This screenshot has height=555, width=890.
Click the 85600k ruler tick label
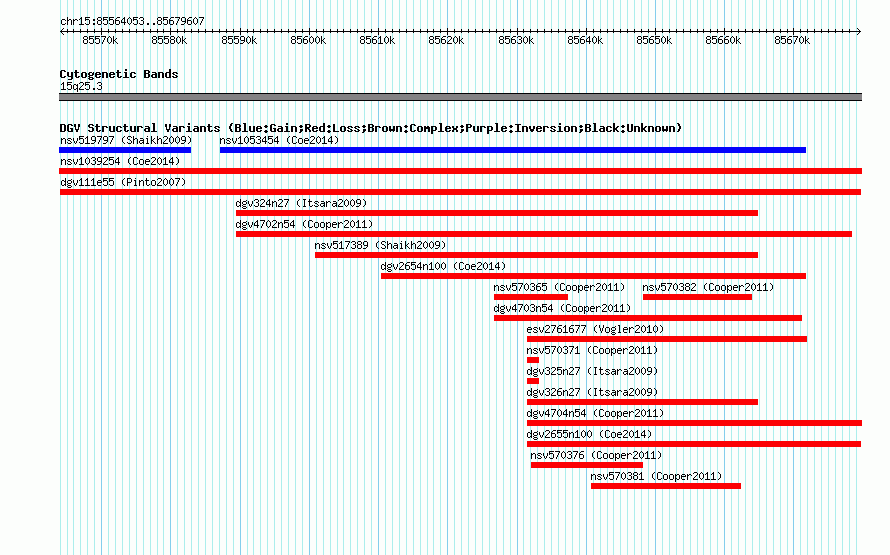coord(308,40)
